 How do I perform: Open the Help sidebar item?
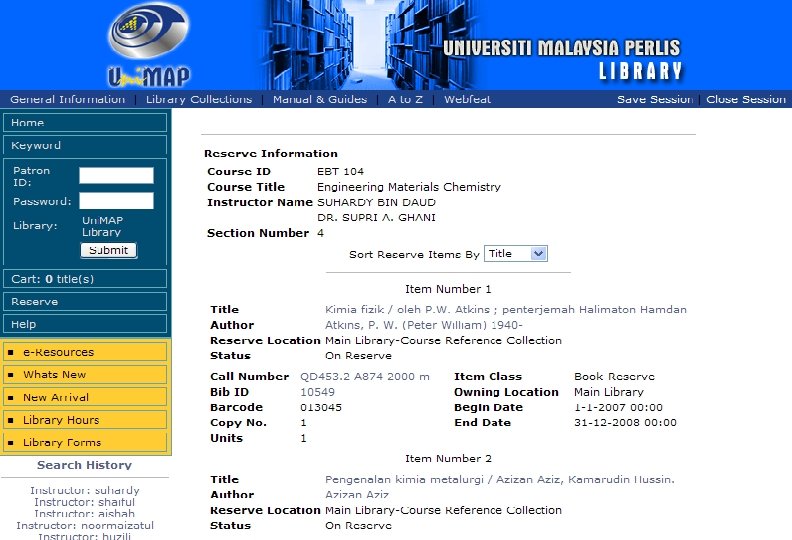click(85, 324)
